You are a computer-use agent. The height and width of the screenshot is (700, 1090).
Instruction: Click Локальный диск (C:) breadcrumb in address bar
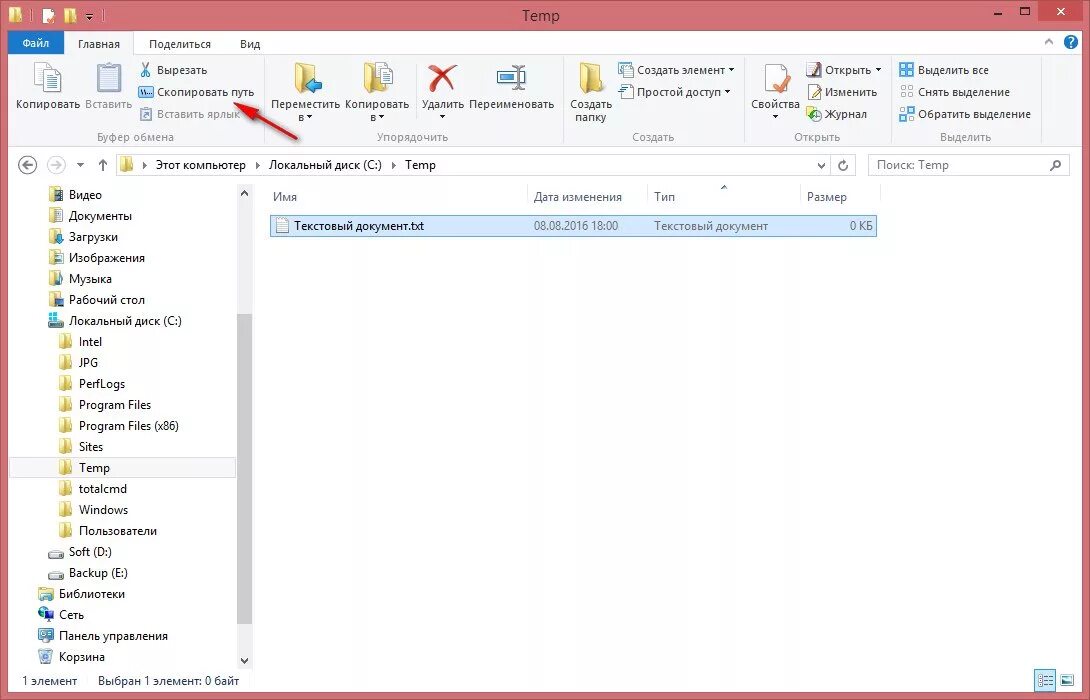point(325,165)
